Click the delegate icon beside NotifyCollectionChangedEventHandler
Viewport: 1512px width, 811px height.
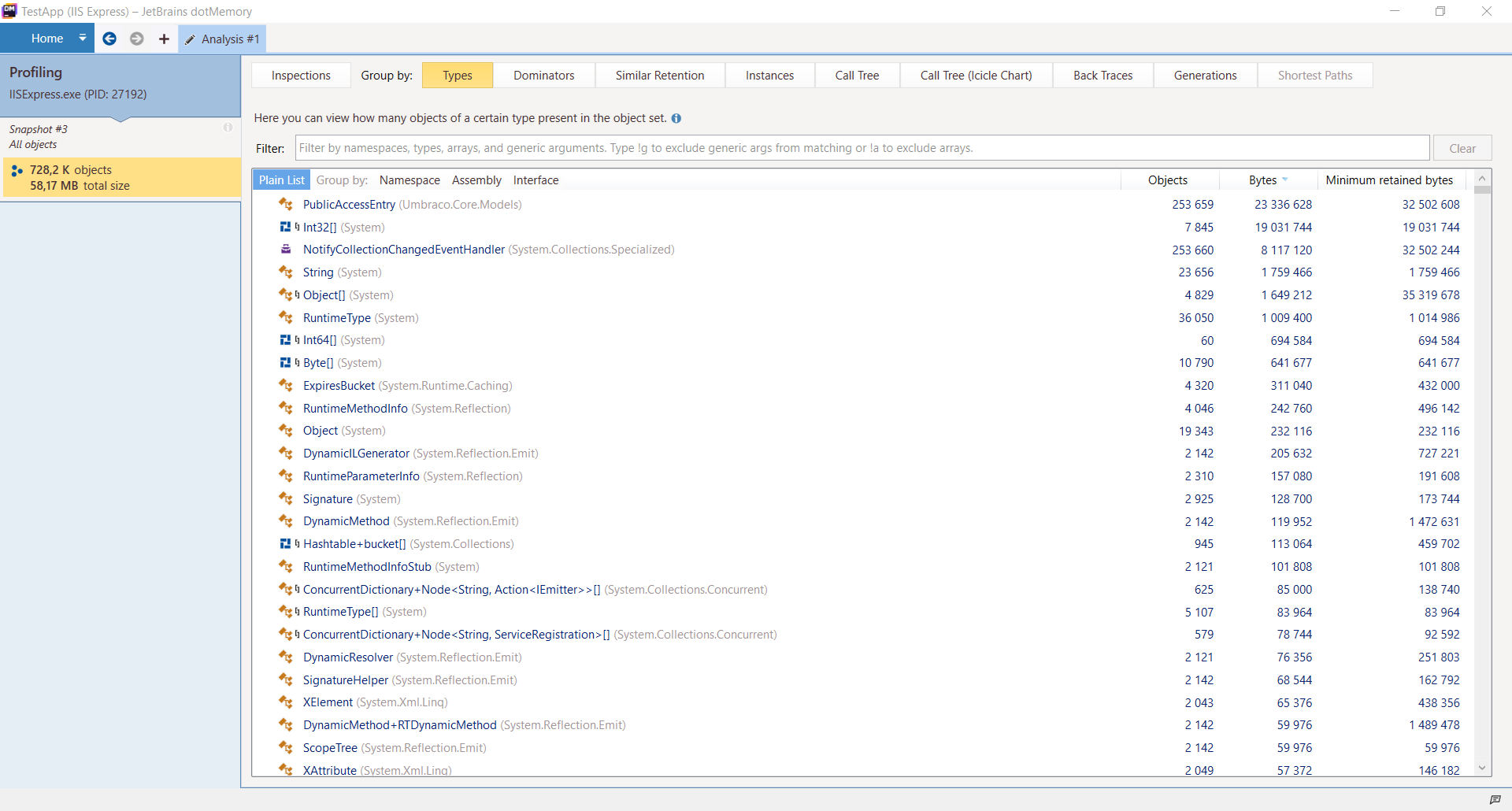tap(285, 249)
